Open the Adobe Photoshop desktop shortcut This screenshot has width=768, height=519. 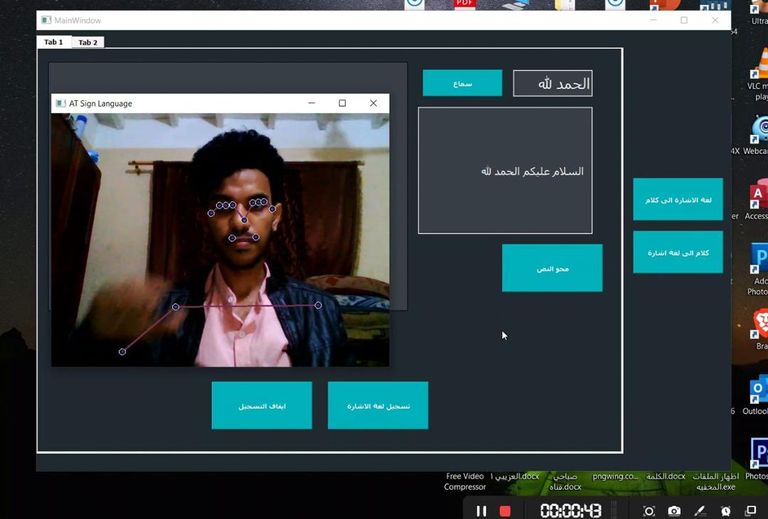pos(758,269)
